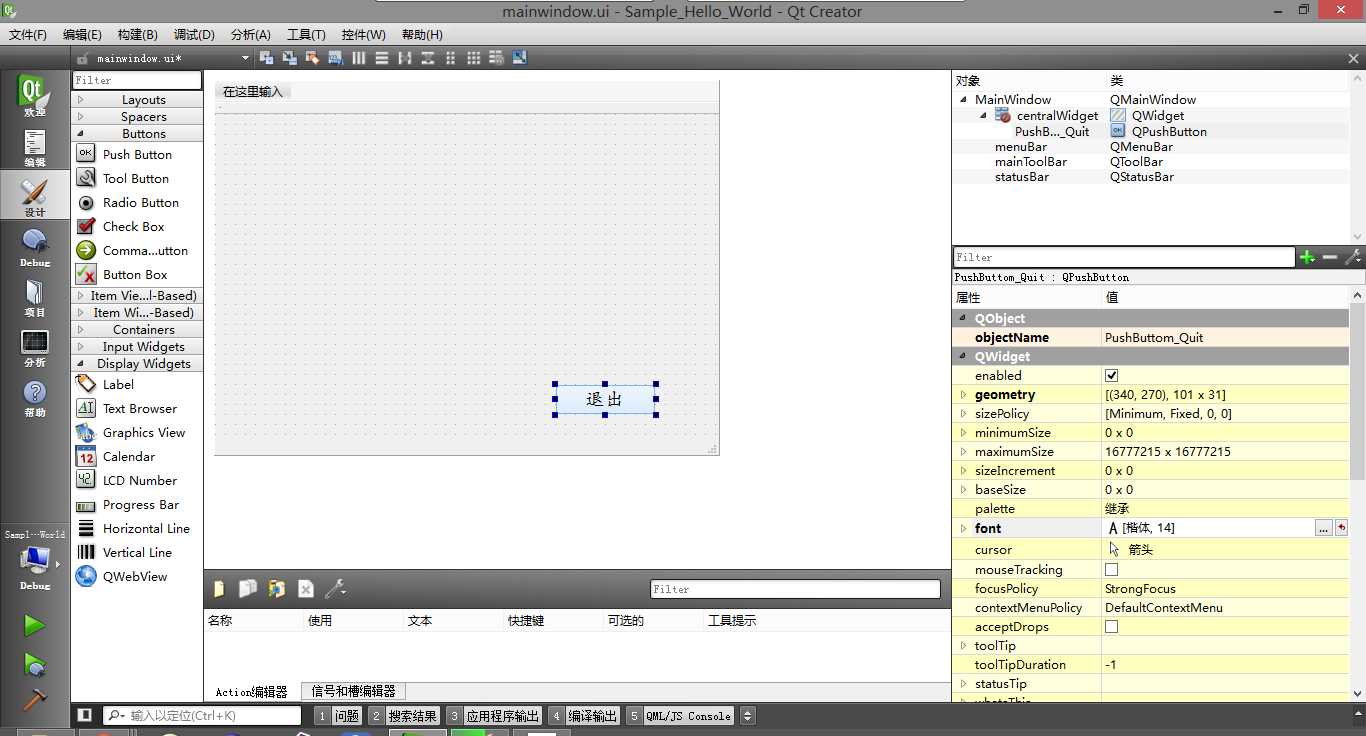
Task: Apply form layout icon in toolbar
Action: (450, 58)
